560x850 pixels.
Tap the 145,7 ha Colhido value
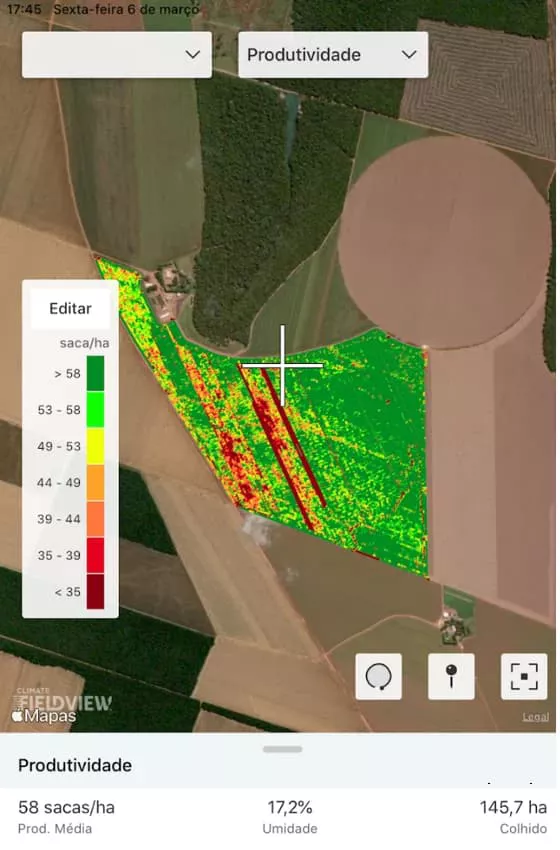tap(513, 807)
